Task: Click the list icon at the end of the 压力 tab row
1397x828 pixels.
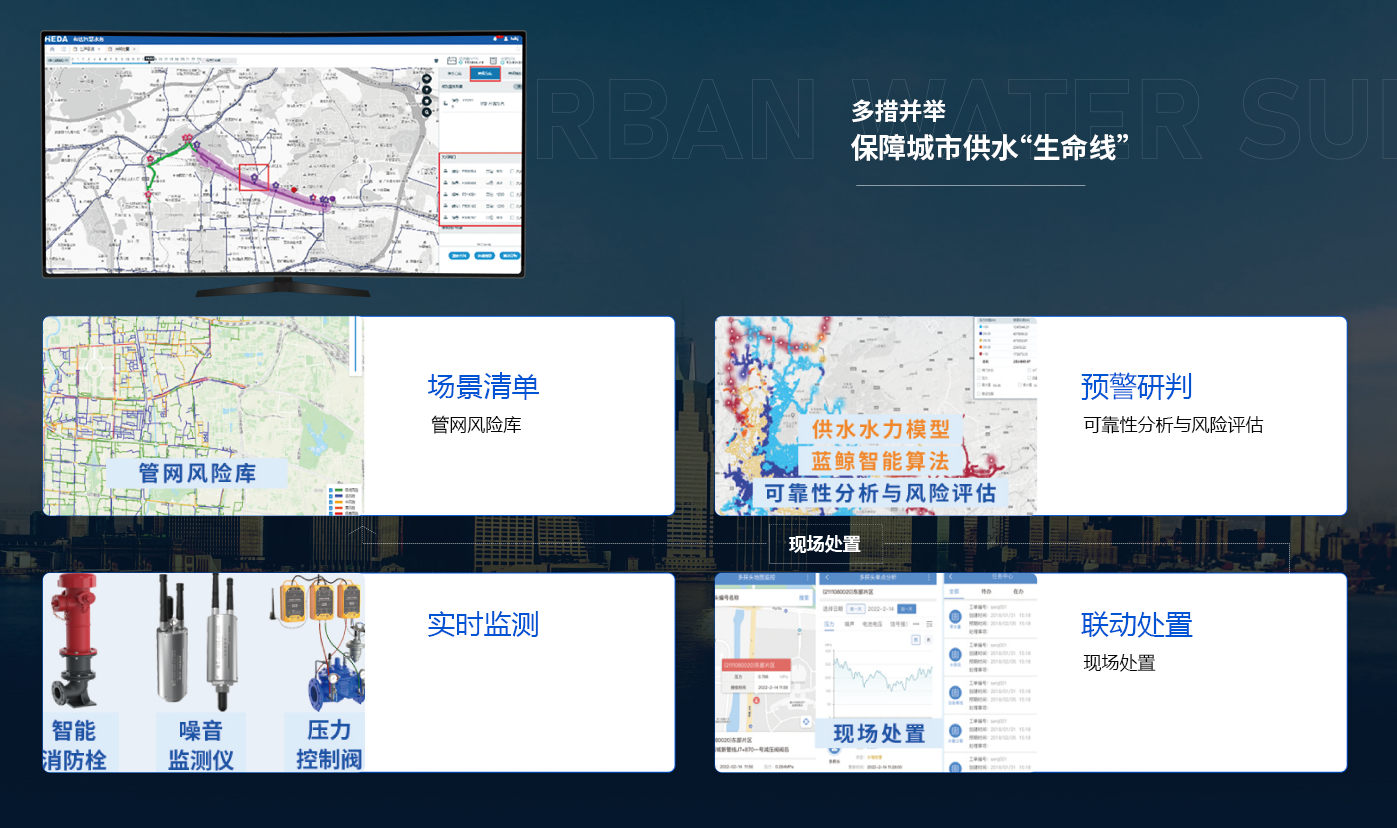Action: coord(929,624)
